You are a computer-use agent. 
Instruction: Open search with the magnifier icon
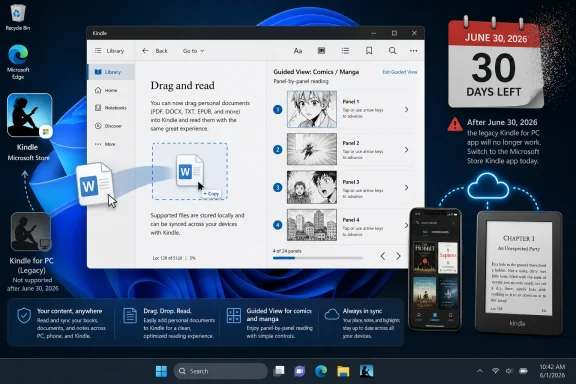point(392,51)
